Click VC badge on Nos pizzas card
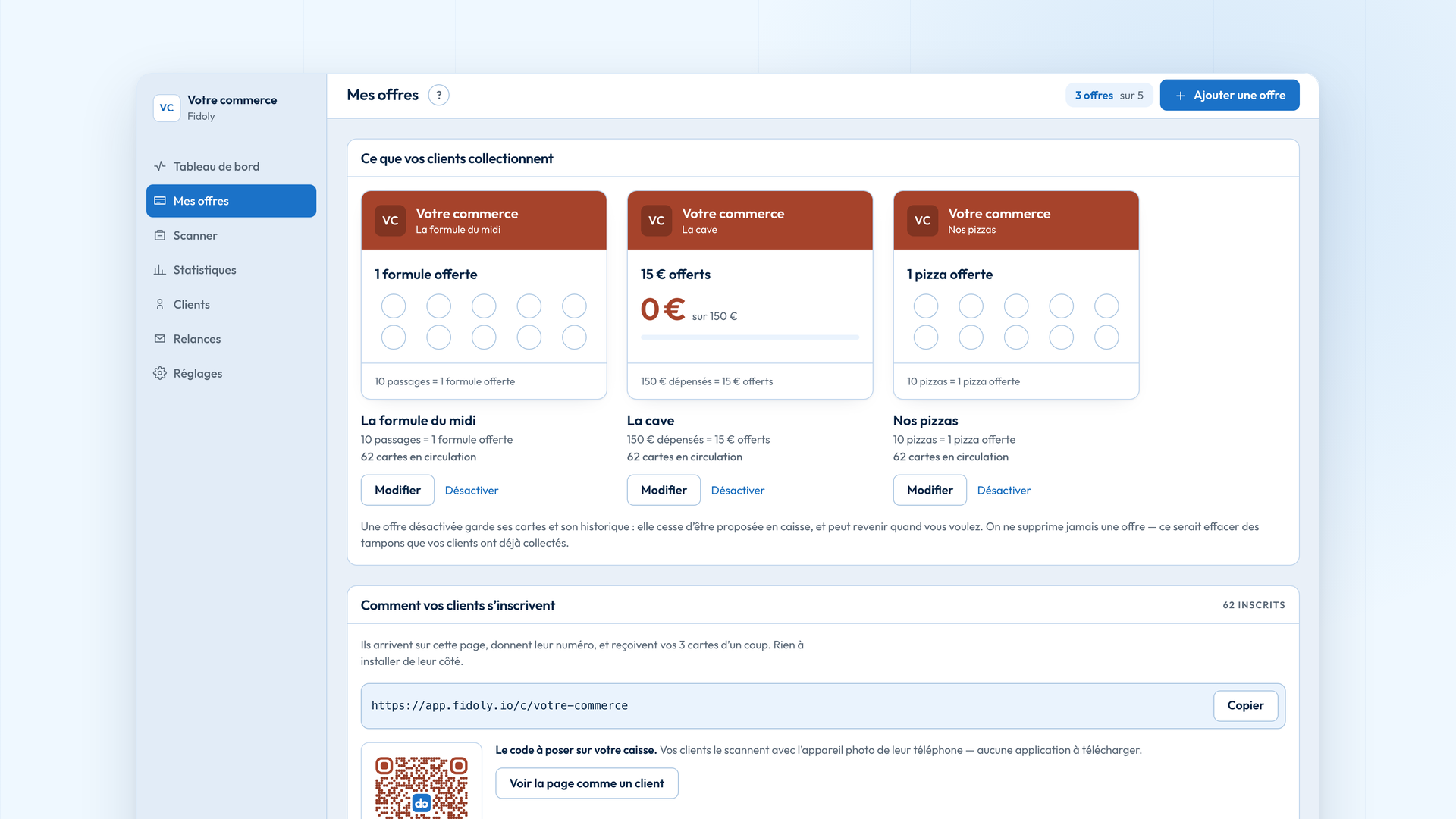1456x819 pixels. 923,221
